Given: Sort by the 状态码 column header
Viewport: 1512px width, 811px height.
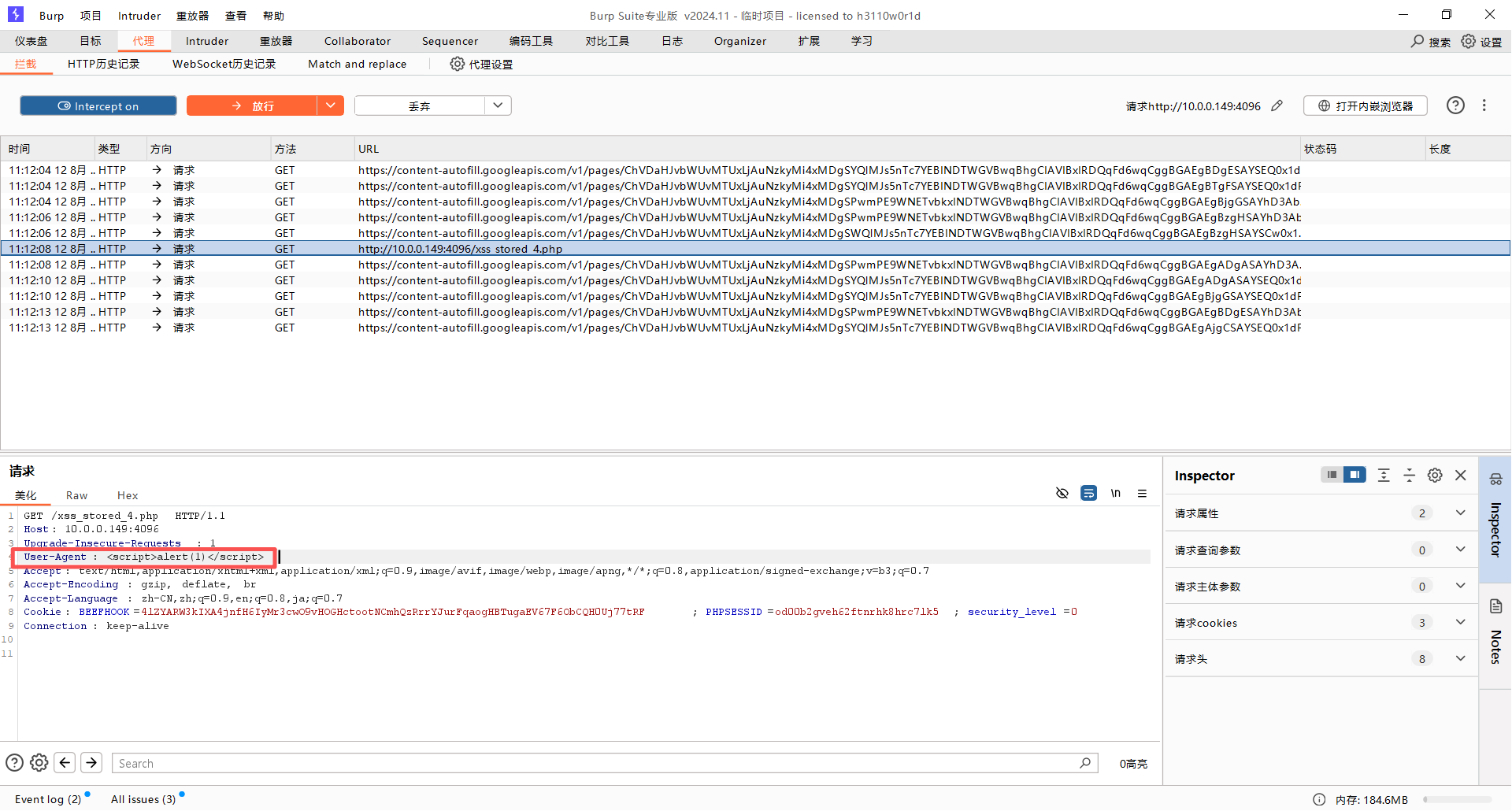Looking at the screenshot, I should tap(1363, 149).
